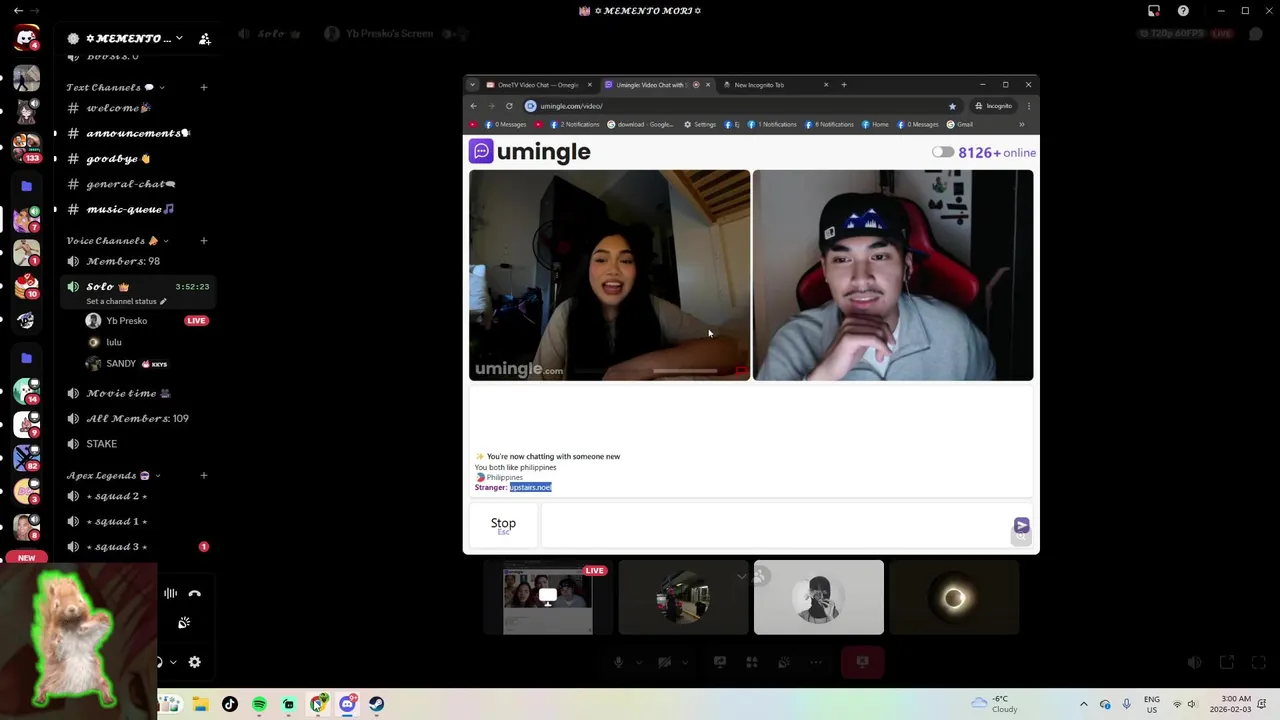Open soundboard icon in voice panel
1280x720 pixels.
coord(184,623)
